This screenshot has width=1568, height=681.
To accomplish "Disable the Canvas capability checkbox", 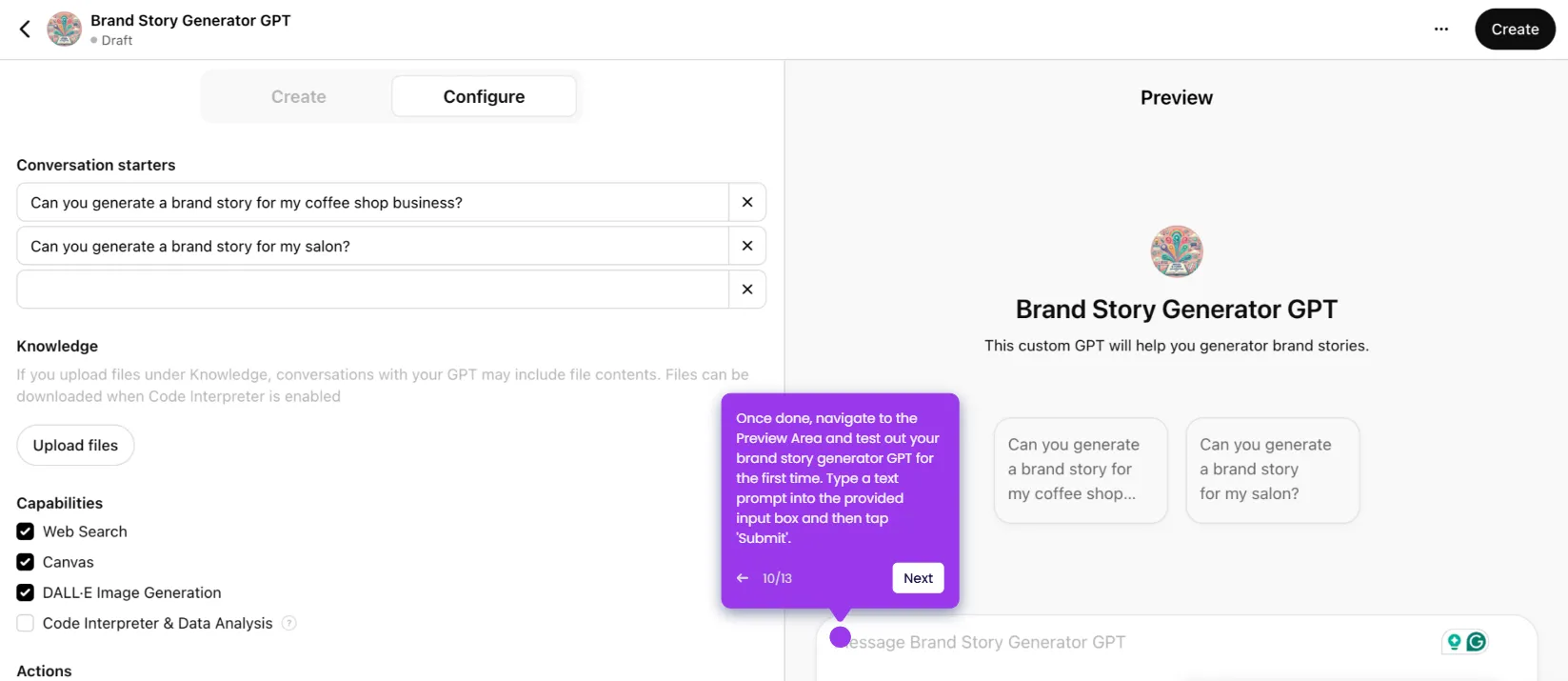I will (x=26, y=562).
